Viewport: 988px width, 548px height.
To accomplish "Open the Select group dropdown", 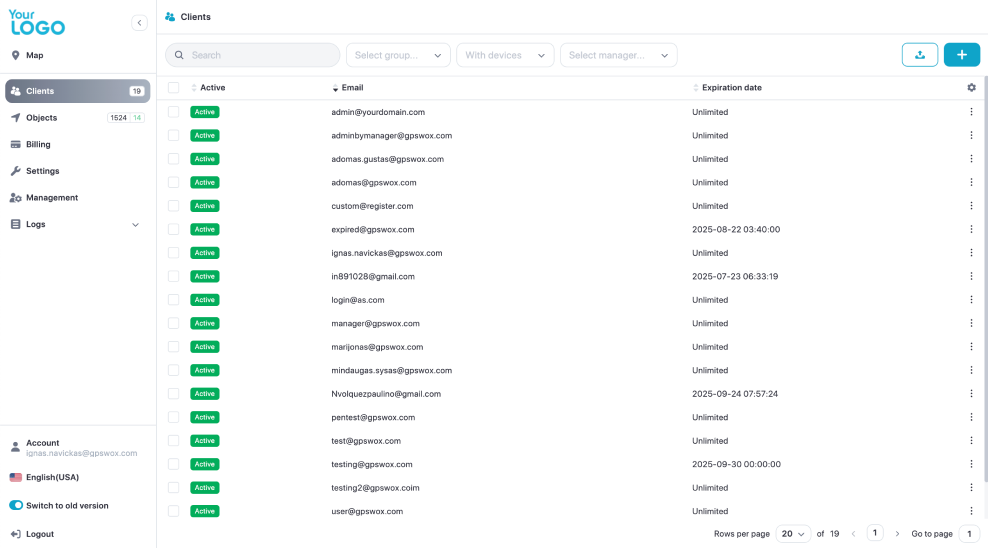I will 398,55.
